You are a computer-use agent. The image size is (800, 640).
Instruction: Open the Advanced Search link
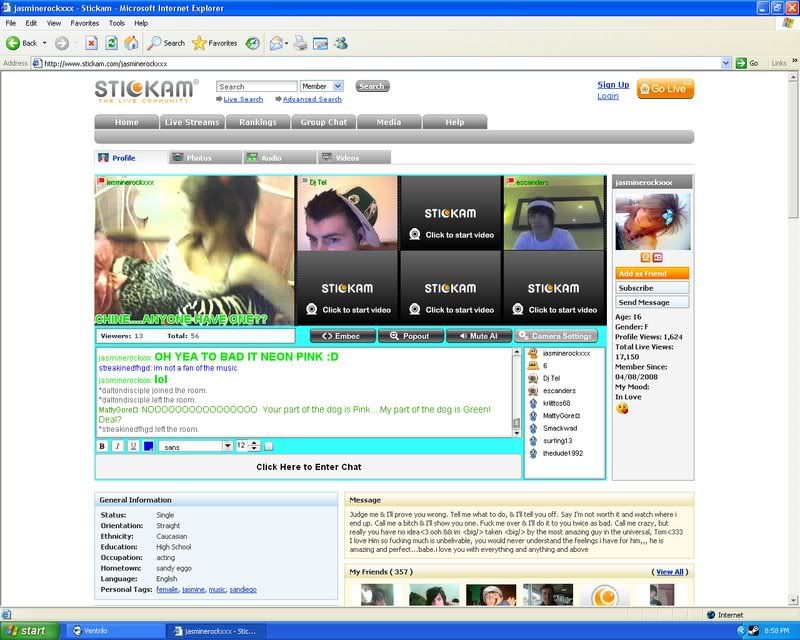pyautogui.click(x=312, y=99)
